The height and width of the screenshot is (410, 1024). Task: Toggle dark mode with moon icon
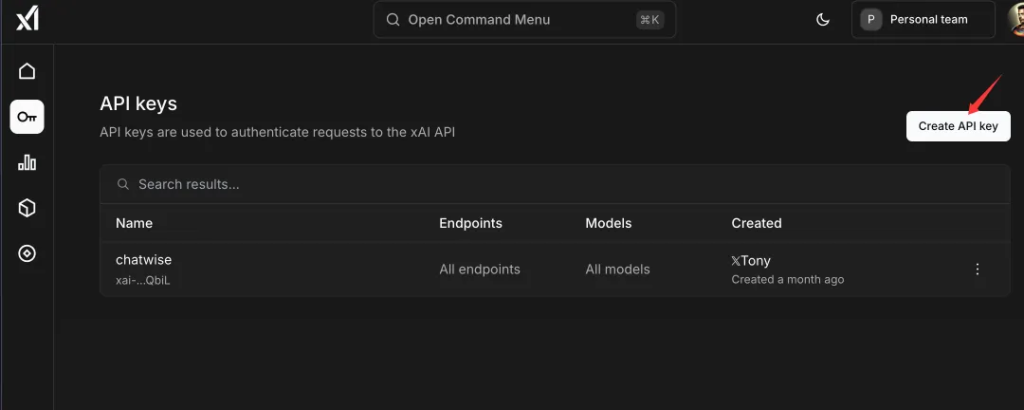[x=823, y=20]
